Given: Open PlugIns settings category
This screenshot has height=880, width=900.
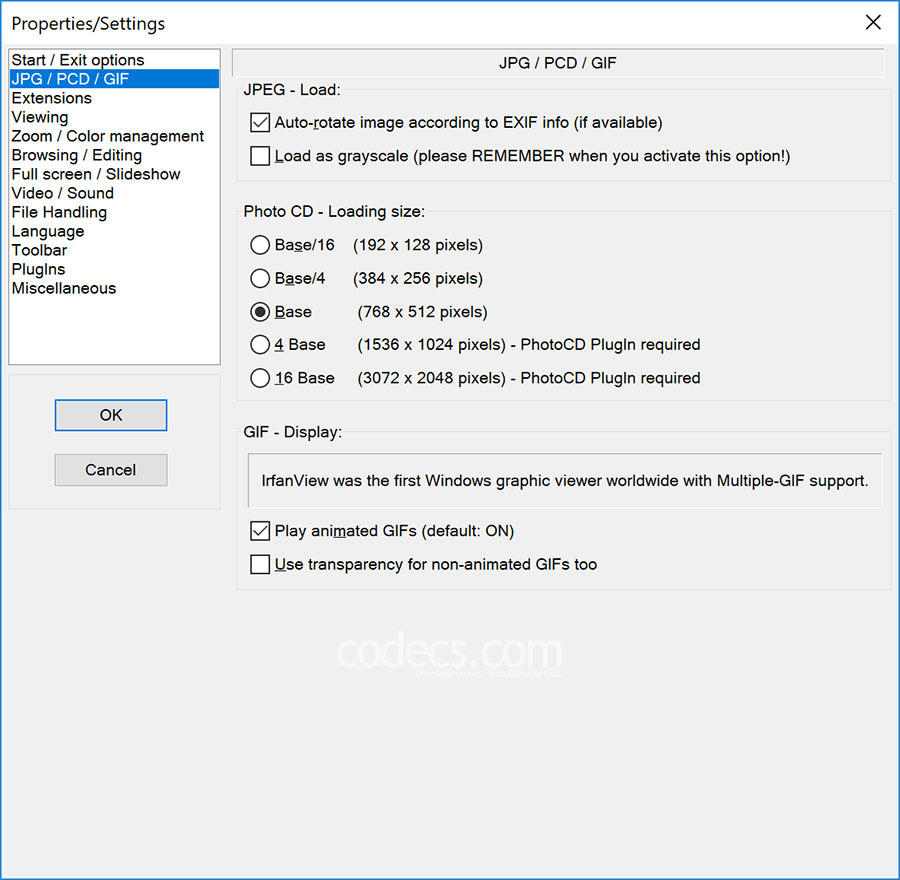Looking at the screenshot, I should point(39,269).
